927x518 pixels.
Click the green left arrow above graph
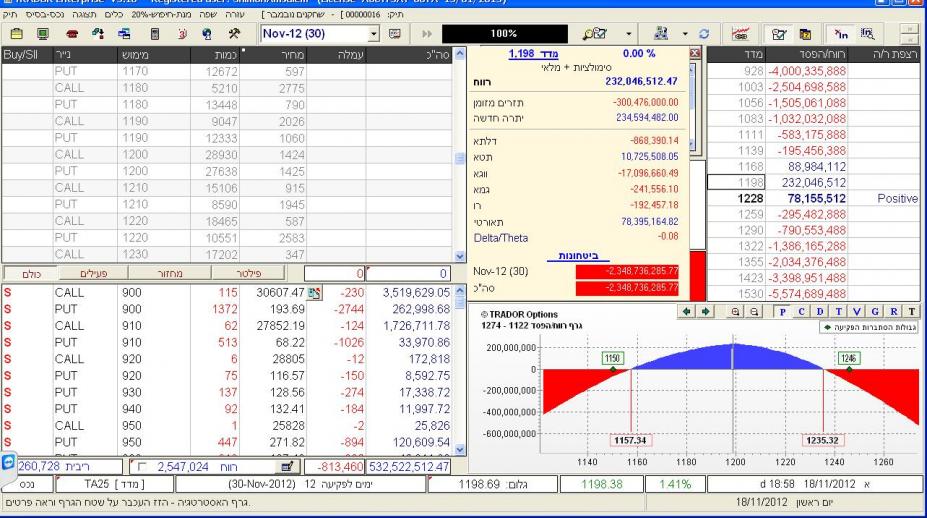tap(686, 312)
